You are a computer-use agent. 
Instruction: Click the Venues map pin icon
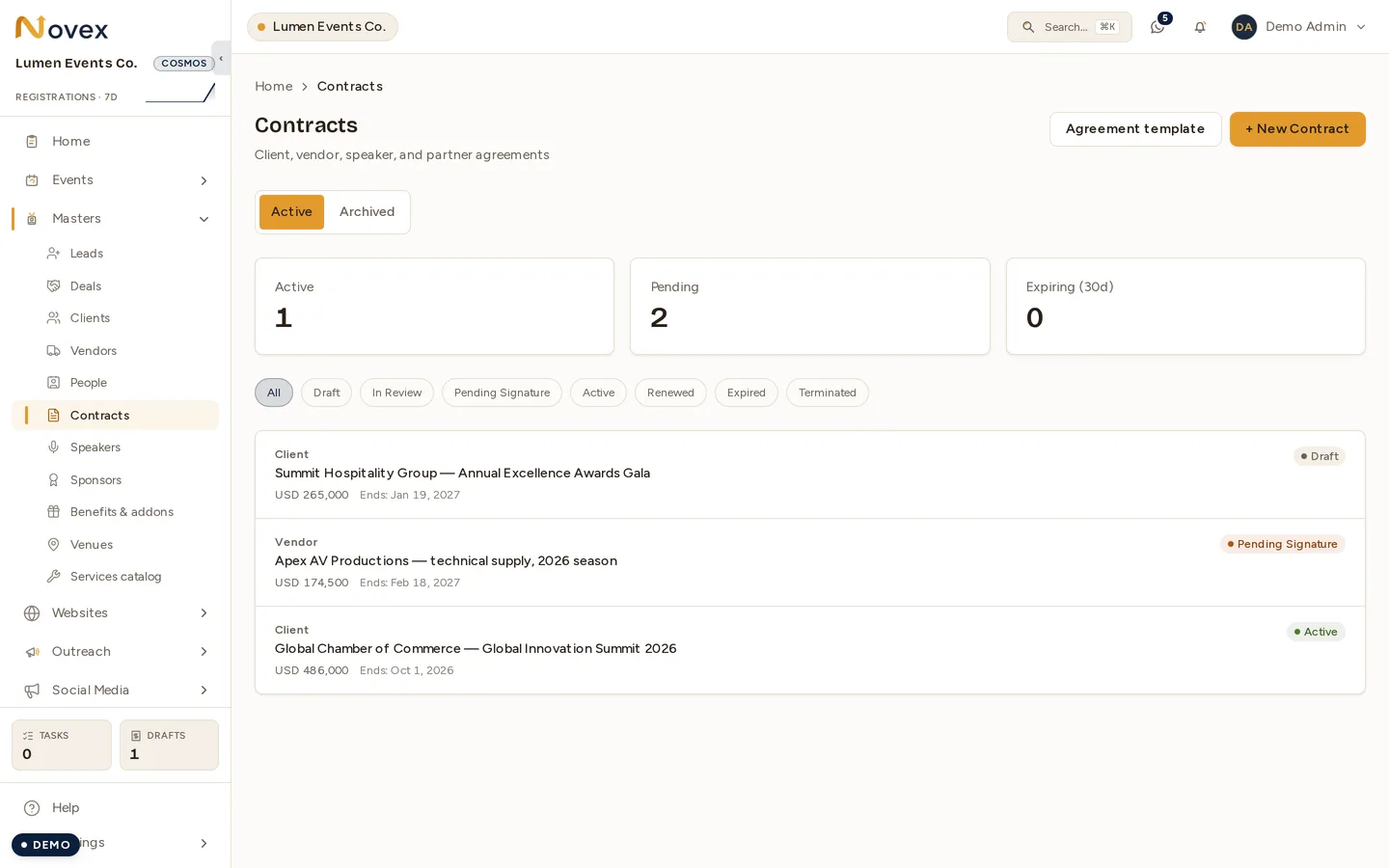[x=54, y=545]
